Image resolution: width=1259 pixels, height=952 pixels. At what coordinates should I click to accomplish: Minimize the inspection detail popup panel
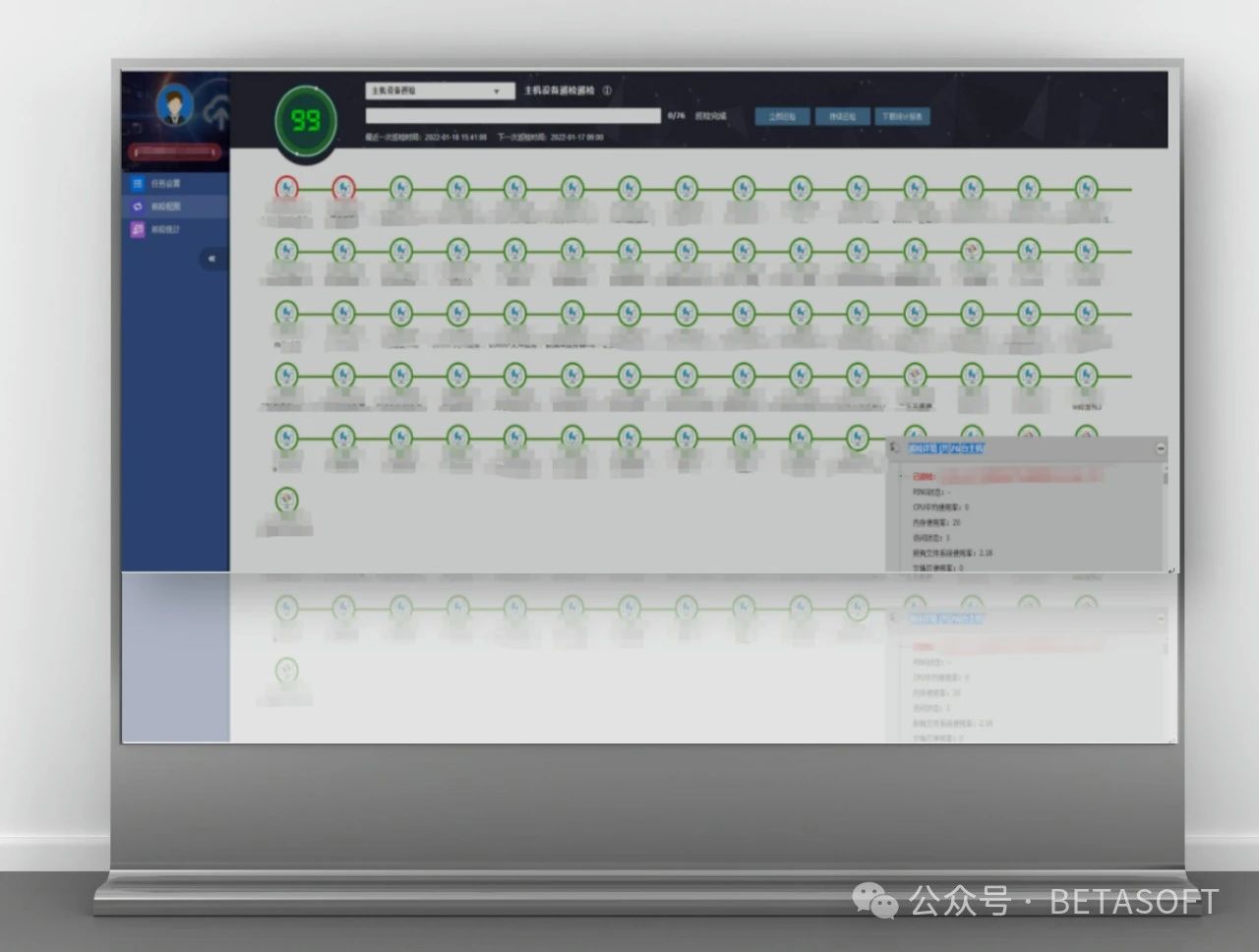pos(1160,448)
